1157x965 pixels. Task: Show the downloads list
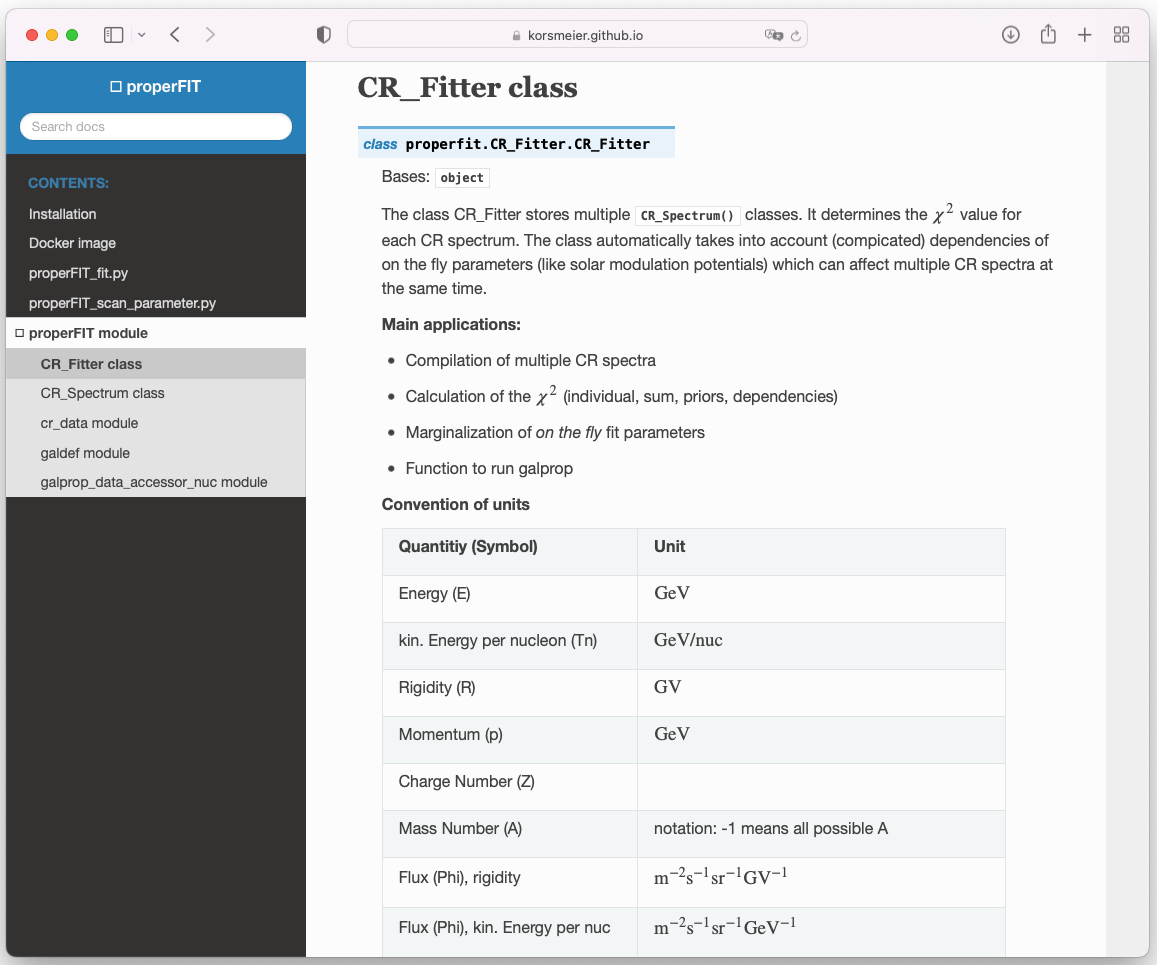point(1011,35)
